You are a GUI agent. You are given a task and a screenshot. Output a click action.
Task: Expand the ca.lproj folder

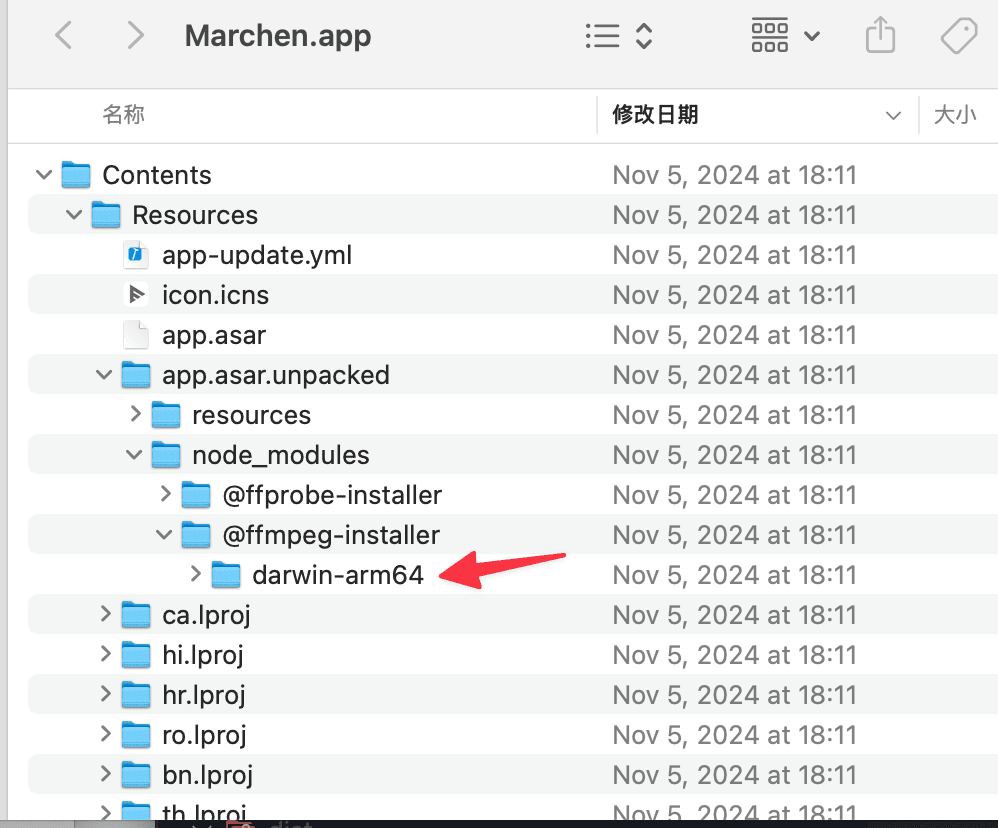(105, 614)
